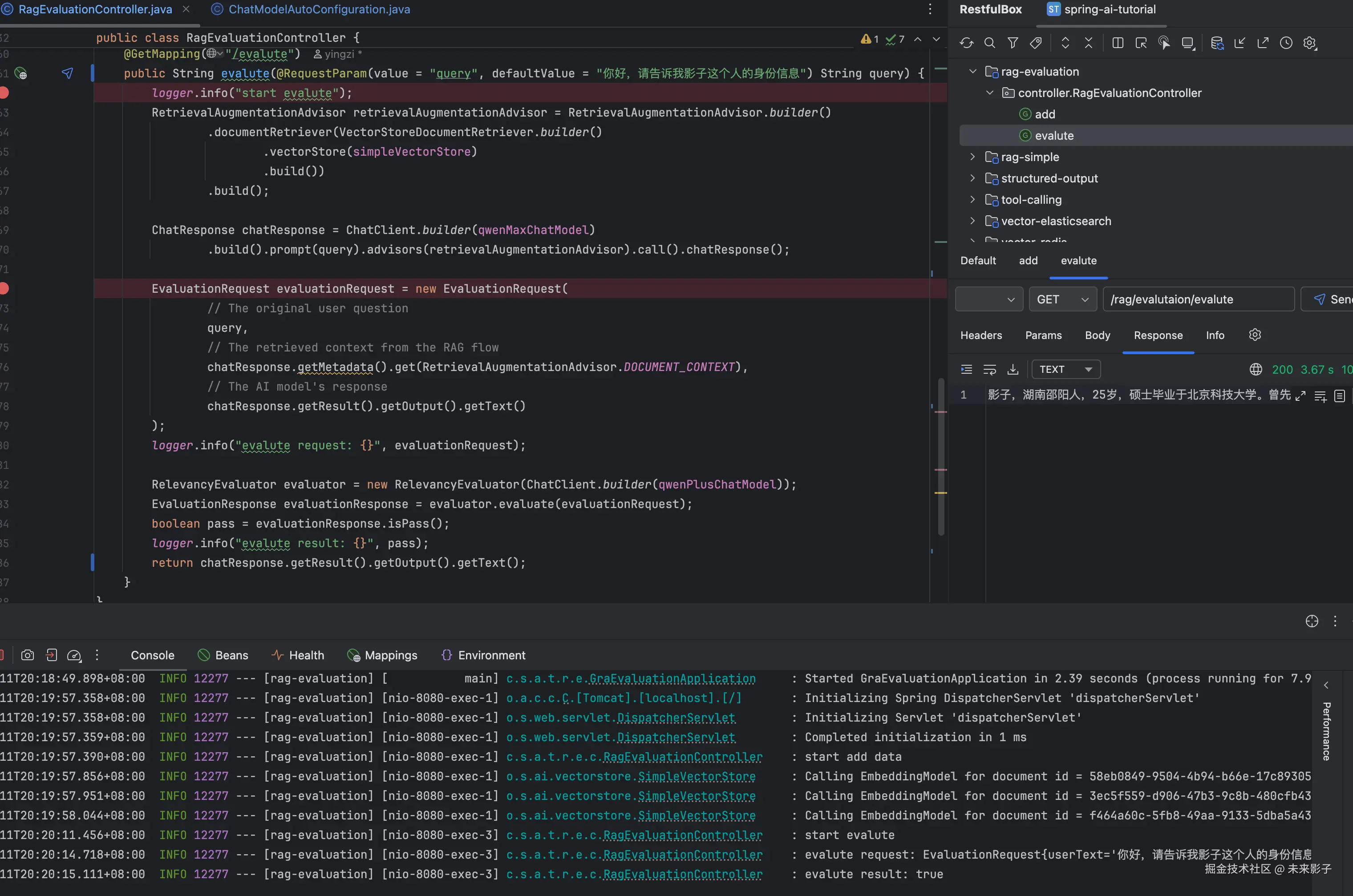Click the refresh icon in RestfulBox toolbar
Viewport: 1353px width, 896px height.
[966, 43]
